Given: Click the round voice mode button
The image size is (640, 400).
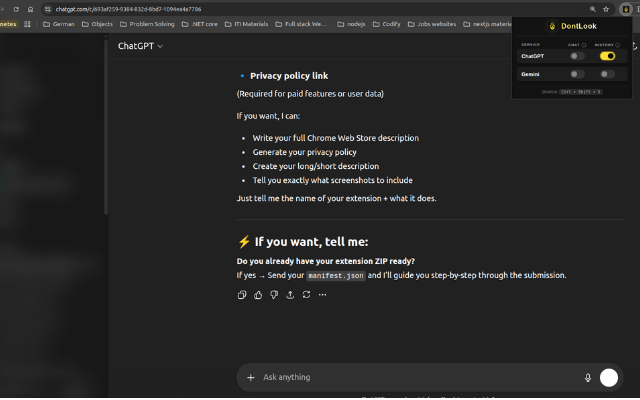Looking at the screenshot, I should [609, 378].
